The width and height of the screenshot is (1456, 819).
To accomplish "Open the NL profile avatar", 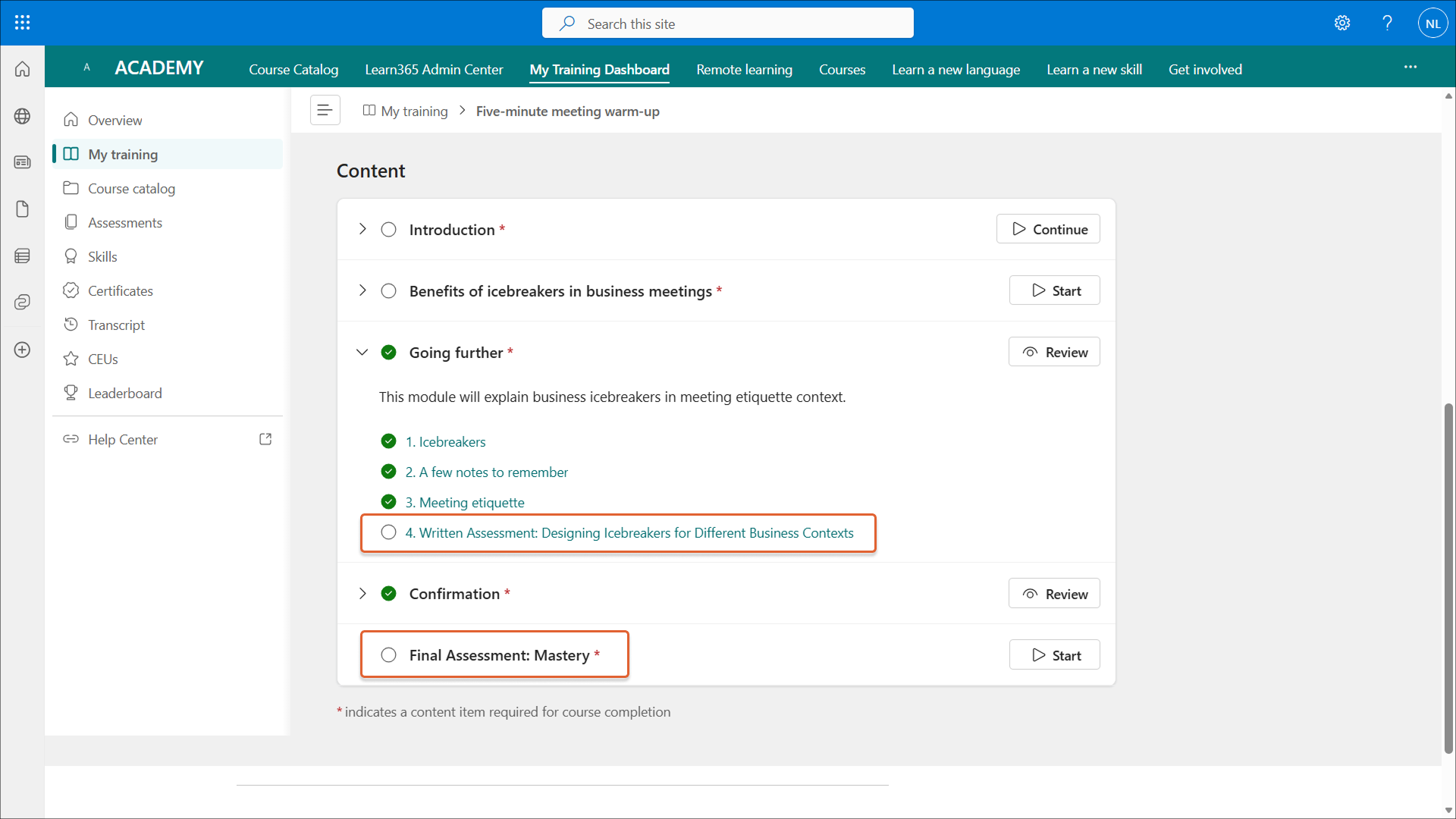I will point(1432,23).
